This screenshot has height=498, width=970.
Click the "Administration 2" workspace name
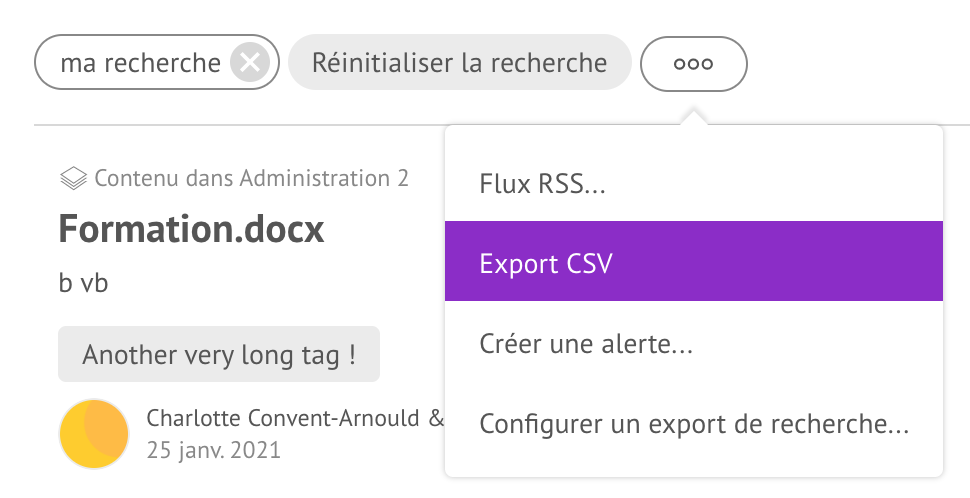[324, 178]
